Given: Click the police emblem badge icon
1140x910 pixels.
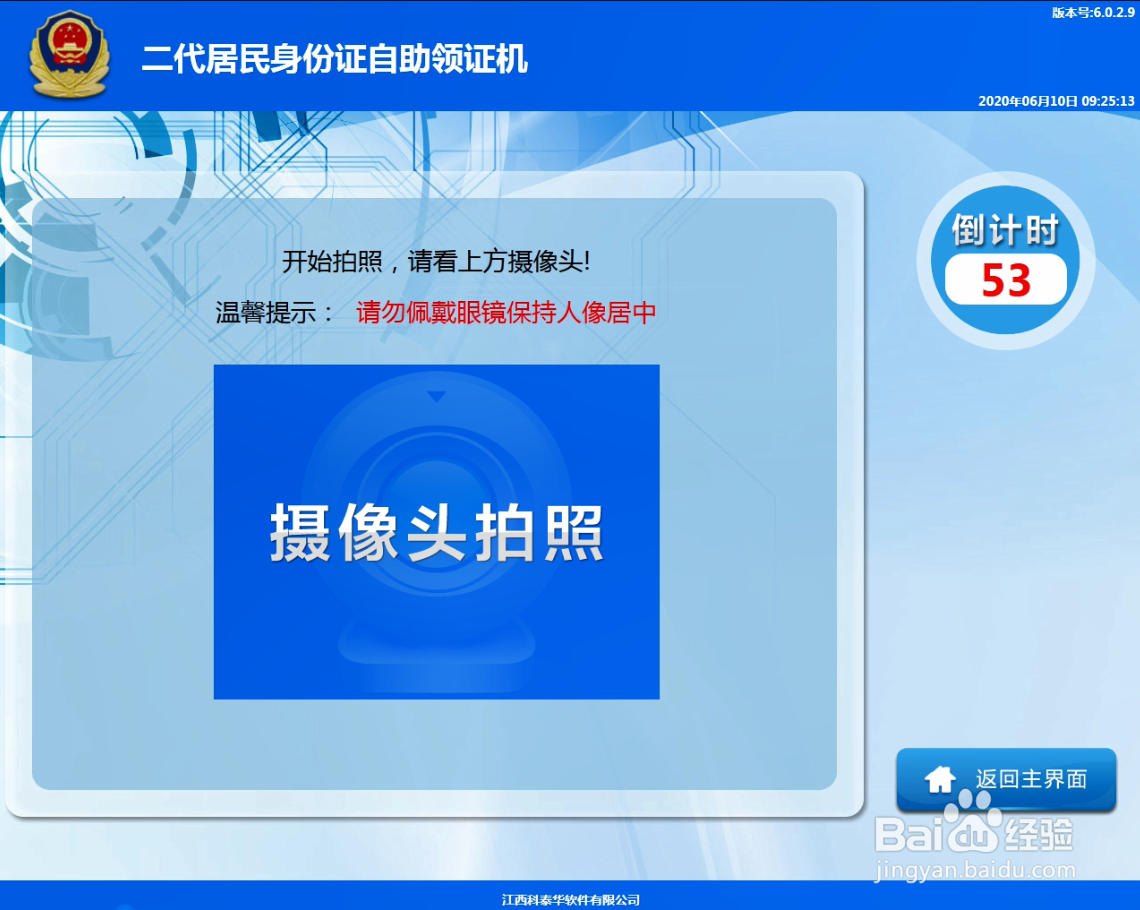Looking at the screenshot, I should [70, 56].
